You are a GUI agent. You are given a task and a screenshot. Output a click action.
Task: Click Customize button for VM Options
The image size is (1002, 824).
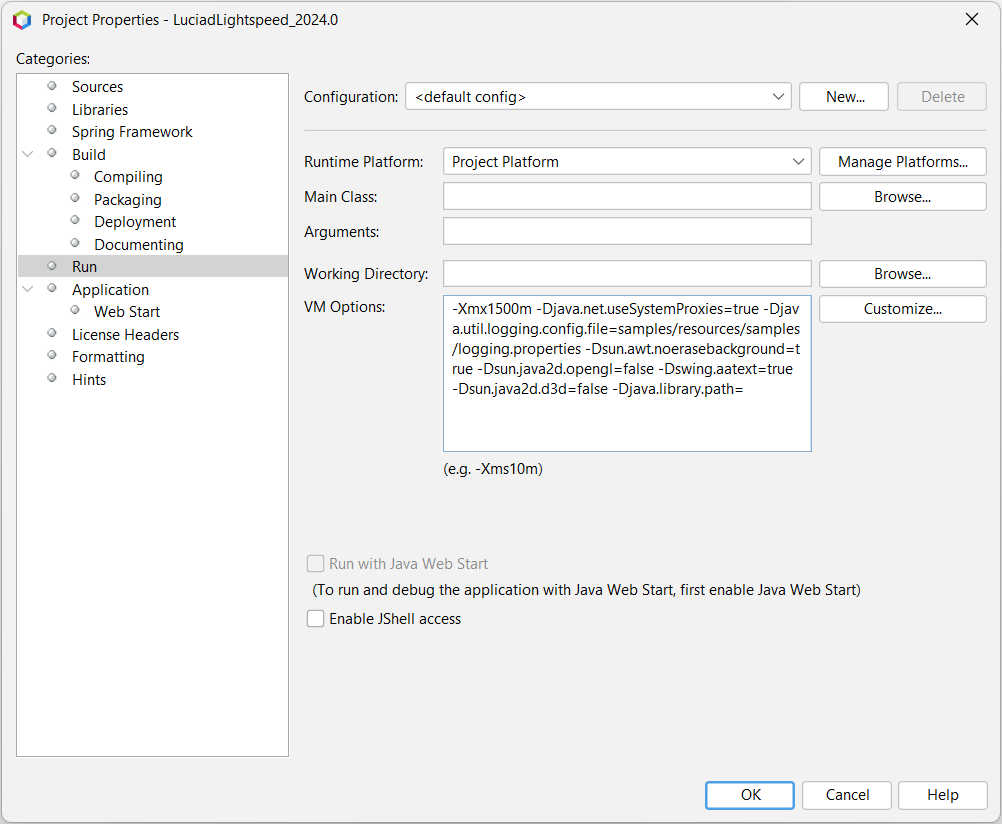[902, 309]
